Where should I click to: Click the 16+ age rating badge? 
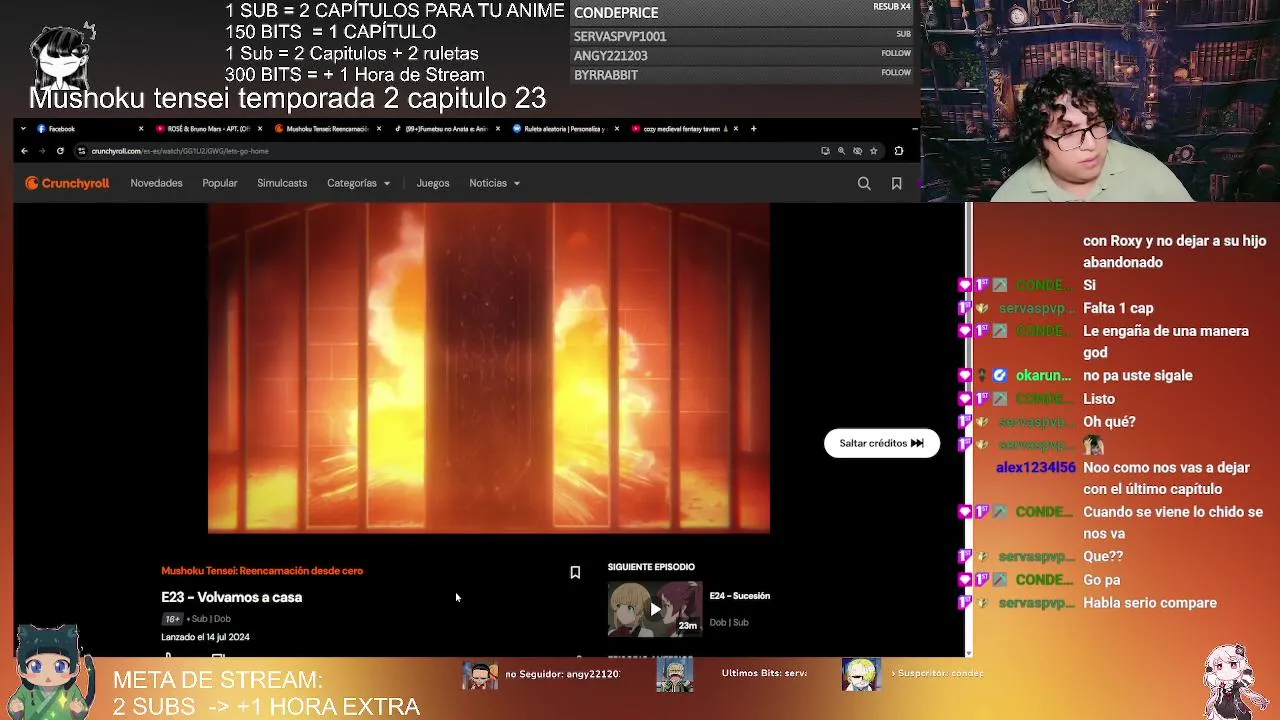tap(172, 619)
